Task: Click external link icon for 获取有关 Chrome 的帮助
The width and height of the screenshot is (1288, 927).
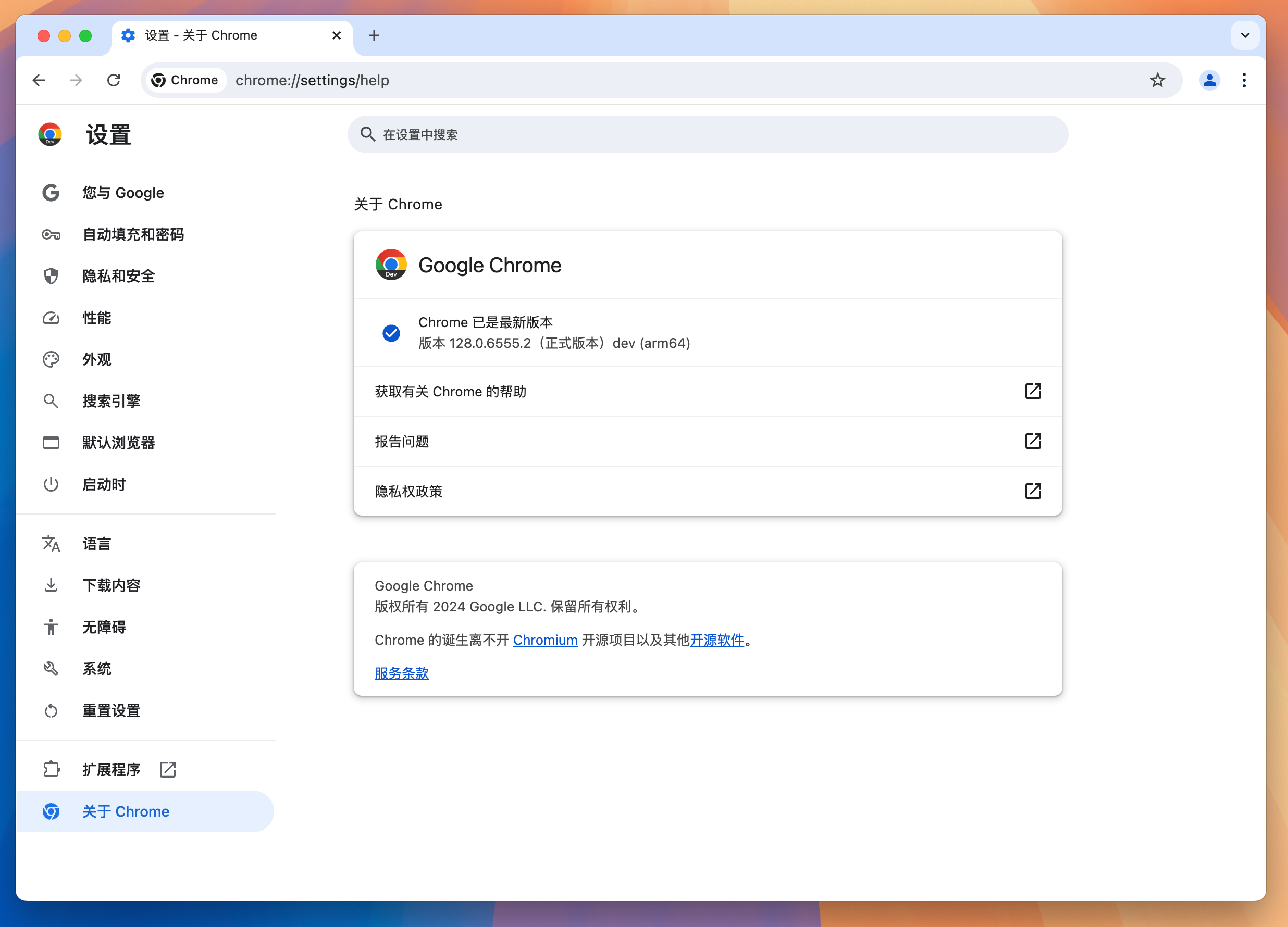Action: point(1033,391)
